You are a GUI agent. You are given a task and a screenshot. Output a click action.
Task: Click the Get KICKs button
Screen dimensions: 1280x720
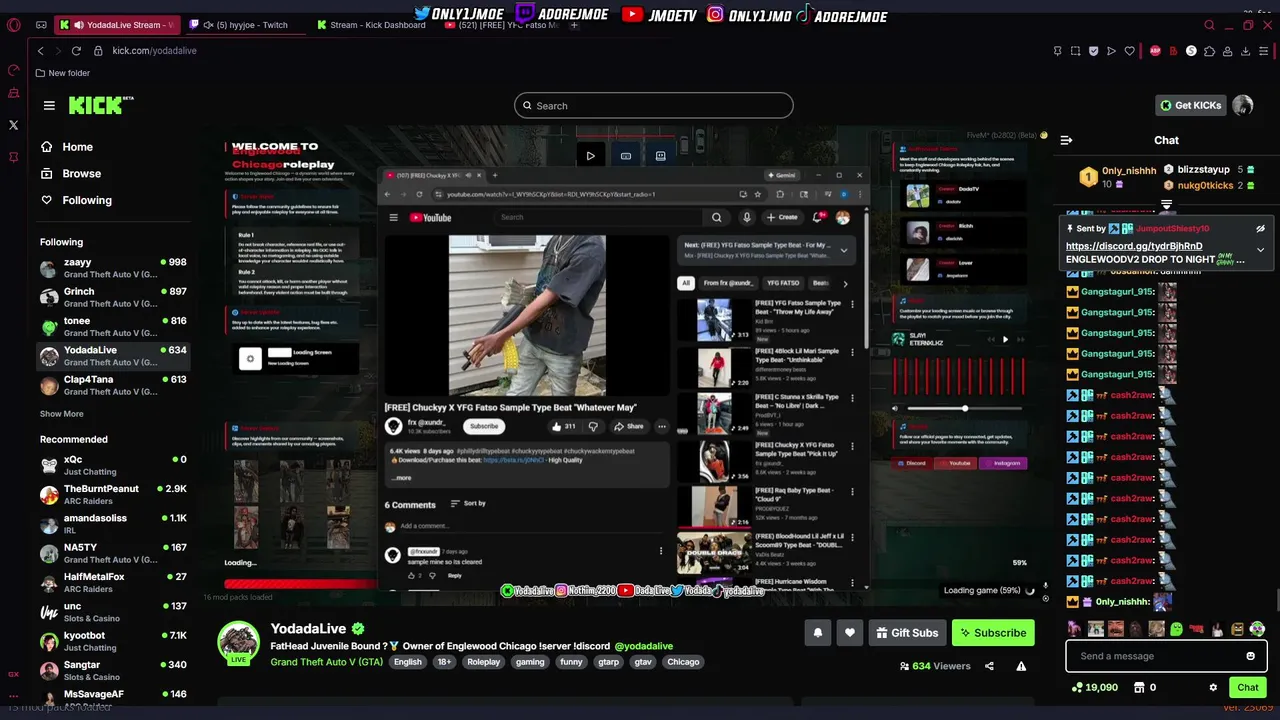tap(1190, 105)
